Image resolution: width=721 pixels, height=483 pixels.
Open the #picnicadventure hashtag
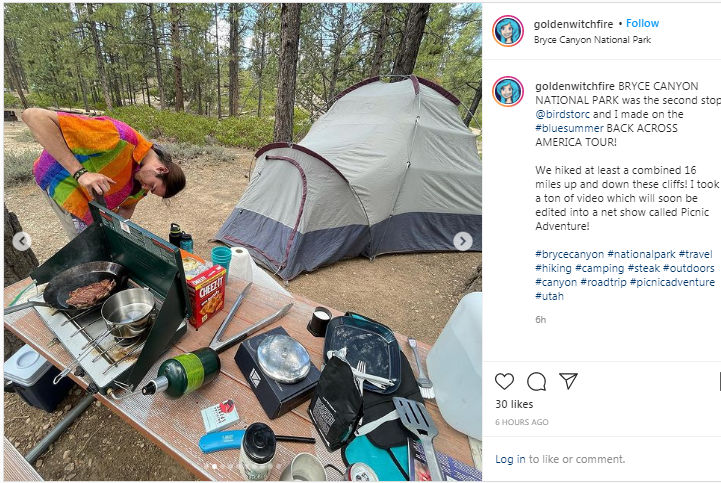pyautogui.click(x=672, y=282)
